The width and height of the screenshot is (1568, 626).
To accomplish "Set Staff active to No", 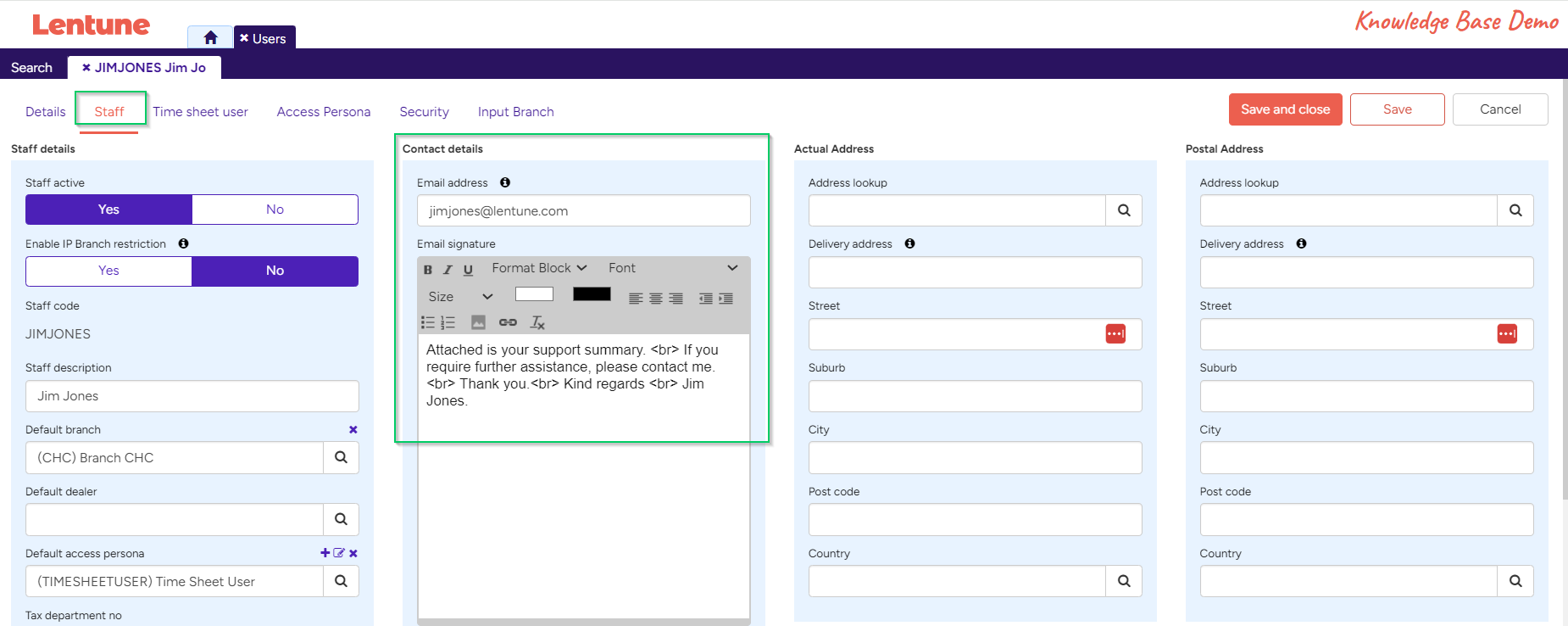I will pyautogui.click(x=275, y=210).
